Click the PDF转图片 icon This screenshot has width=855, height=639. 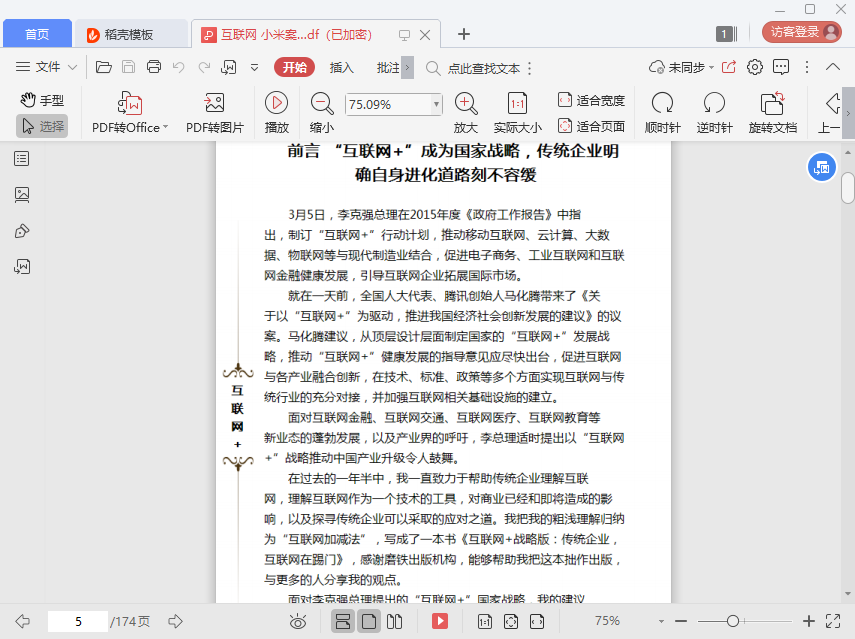pos(214,103)
